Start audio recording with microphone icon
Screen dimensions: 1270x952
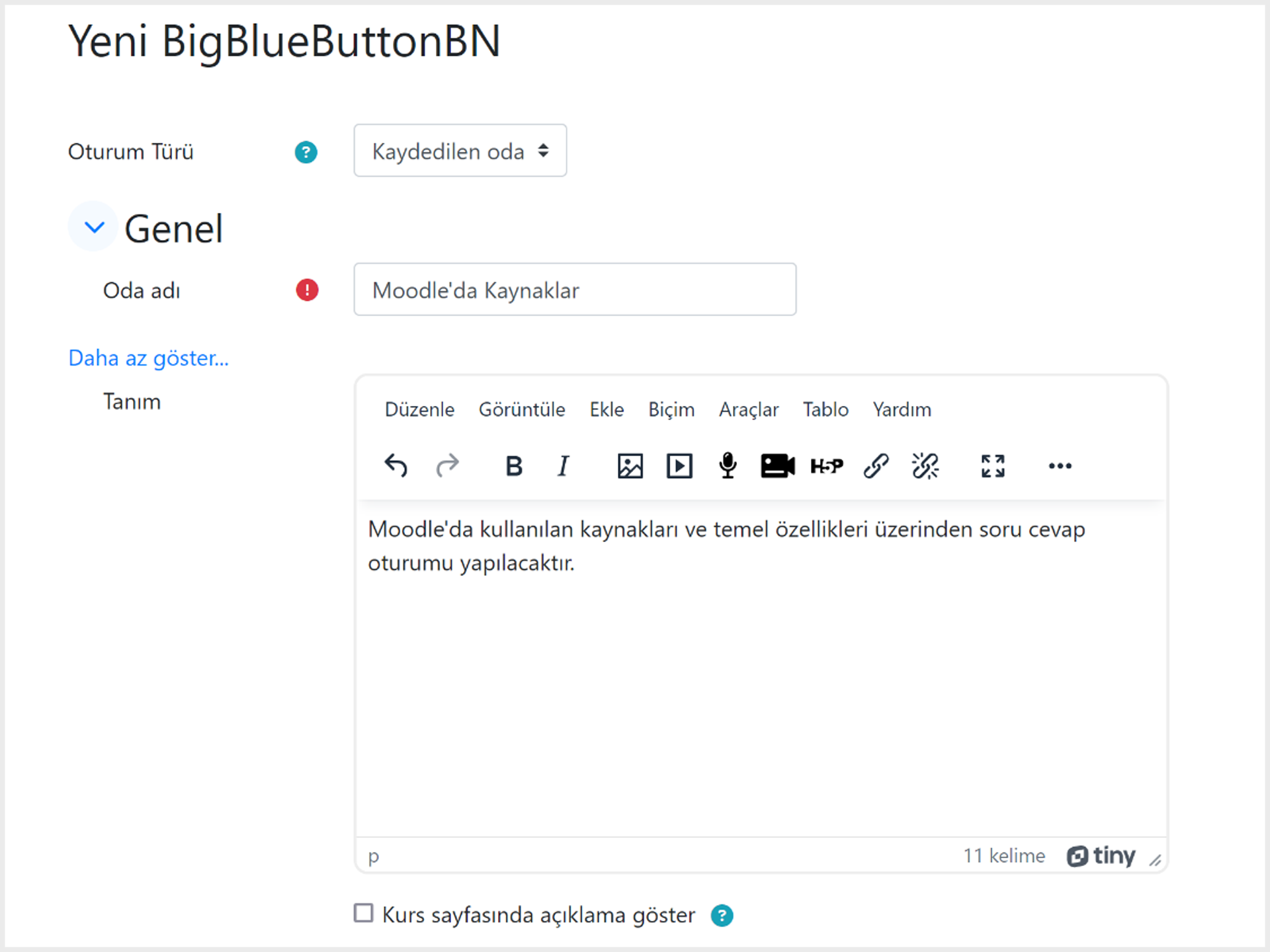(728, 466)
